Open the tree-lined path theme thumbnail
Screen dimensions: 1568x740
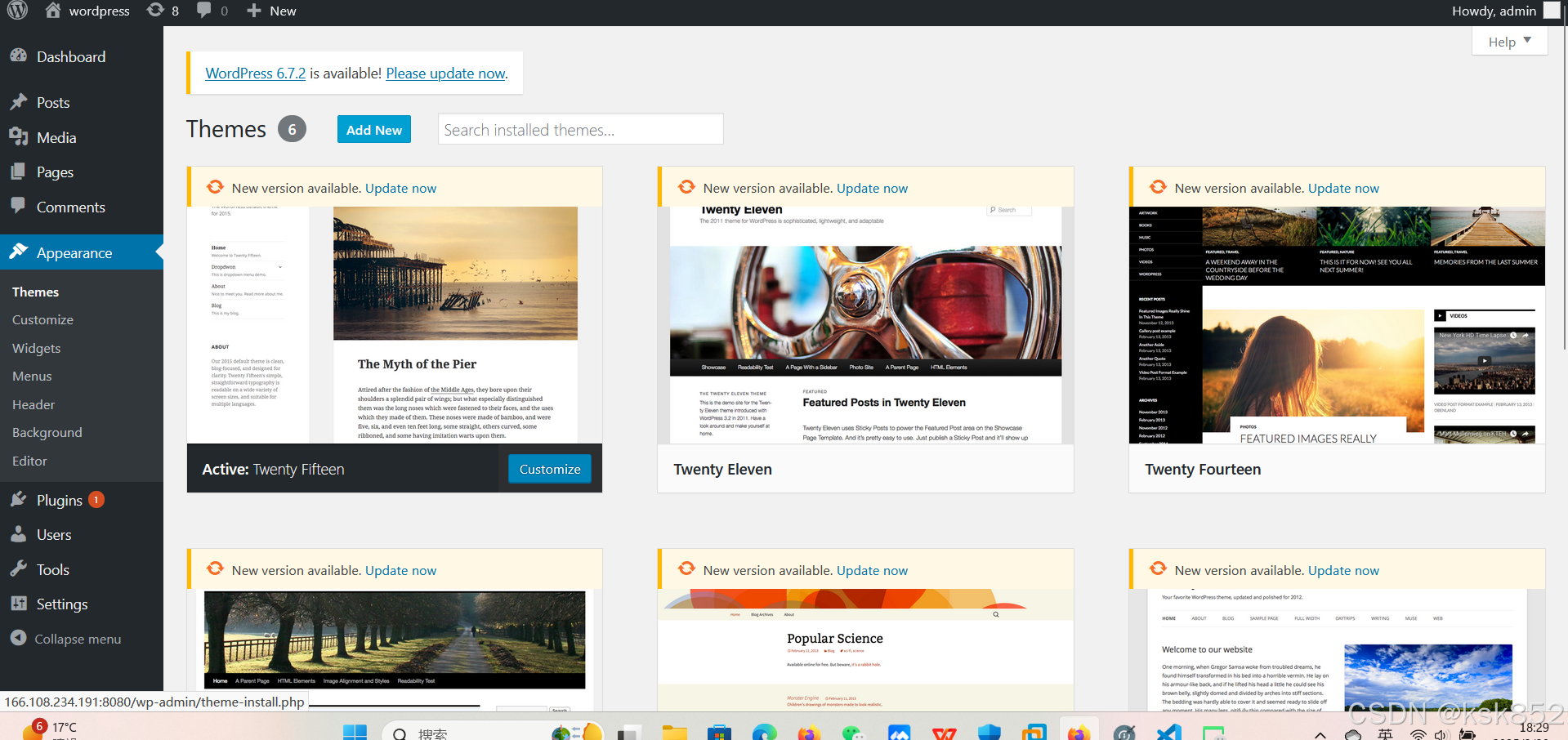(395, 650)
